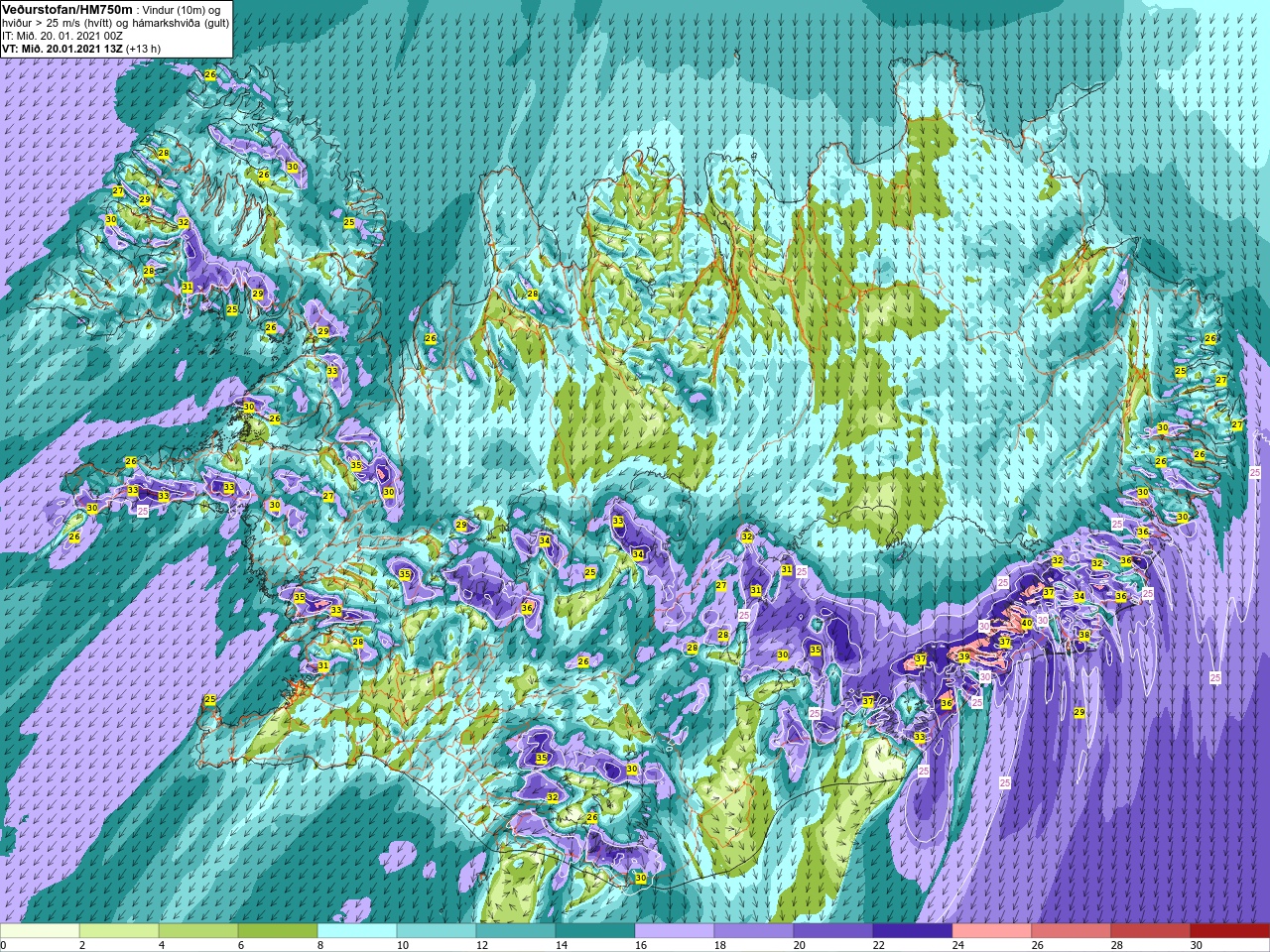The image size is (1270, 952).
Task: Select the 4–6 m/s green legend swatch
Action: click(x=198, y=930)
